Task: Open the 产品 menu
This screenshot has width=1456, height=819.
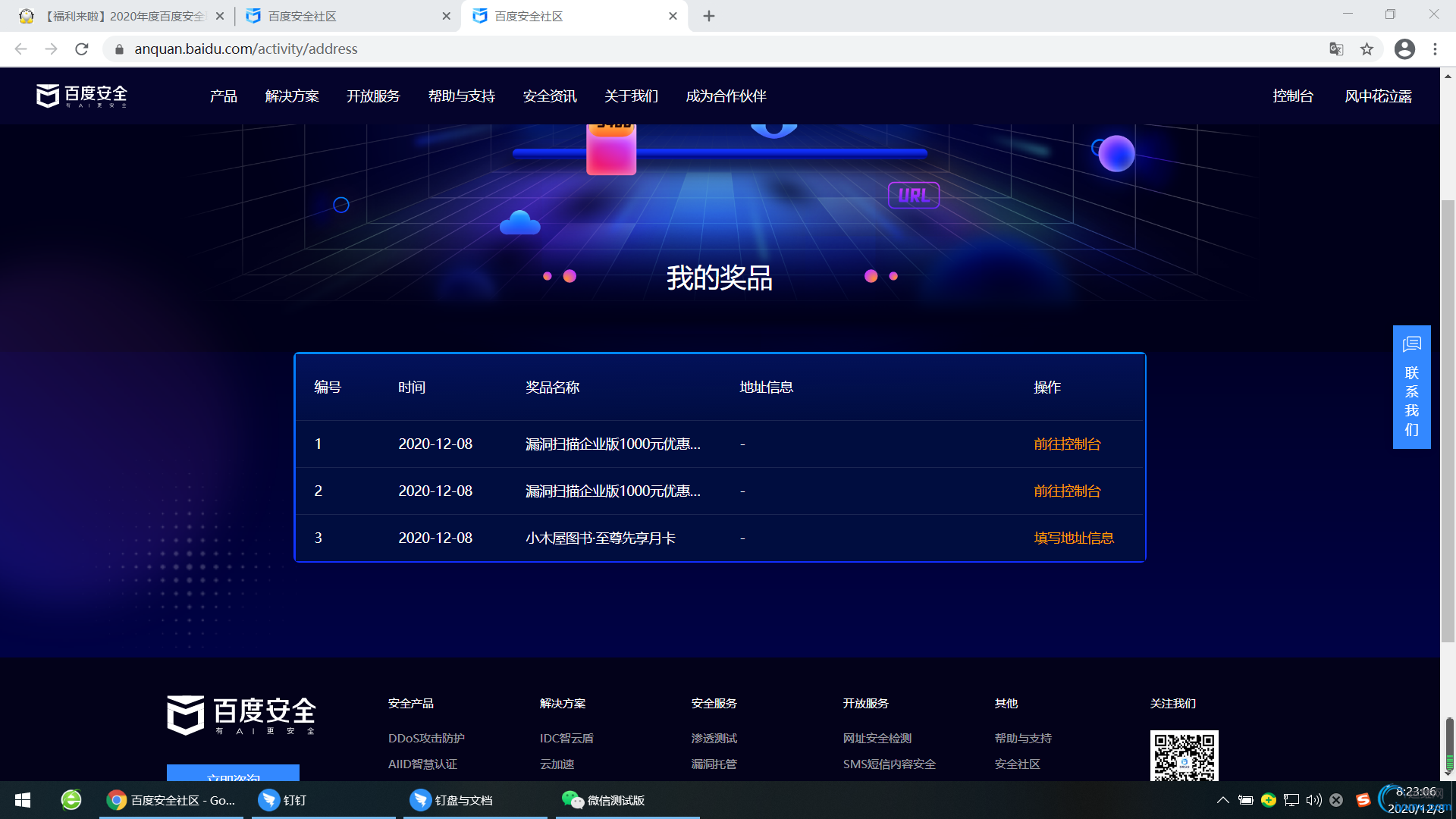Action: point(224,96)
